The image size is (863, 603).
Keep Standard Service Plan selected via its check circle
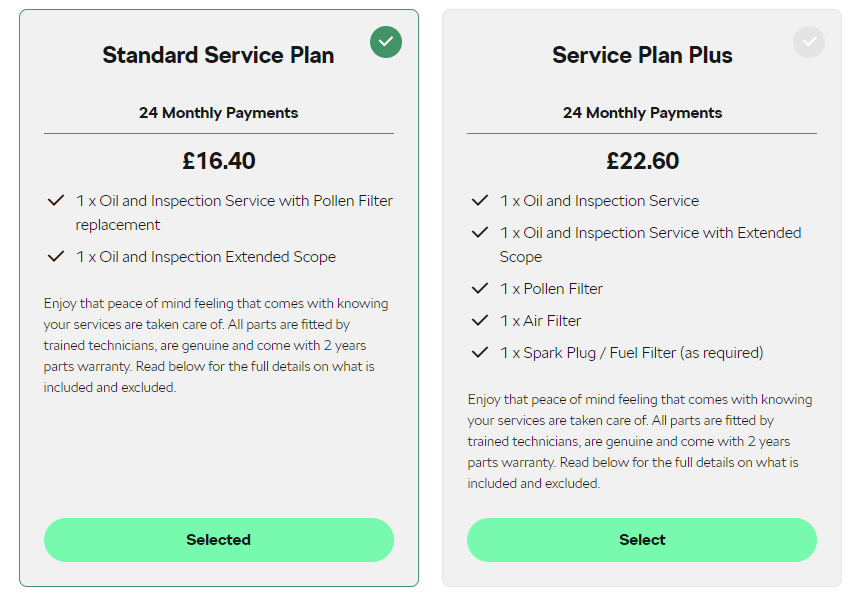coord(385,42)
